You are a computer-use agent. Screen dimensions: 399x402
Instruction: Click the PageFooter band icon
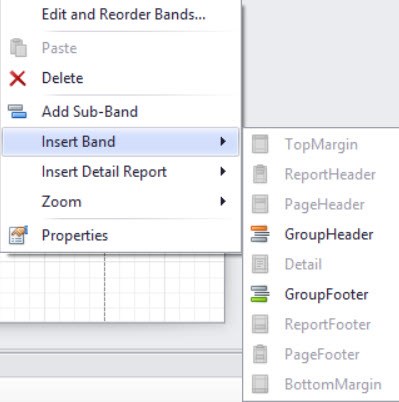[x=260, y=354]
